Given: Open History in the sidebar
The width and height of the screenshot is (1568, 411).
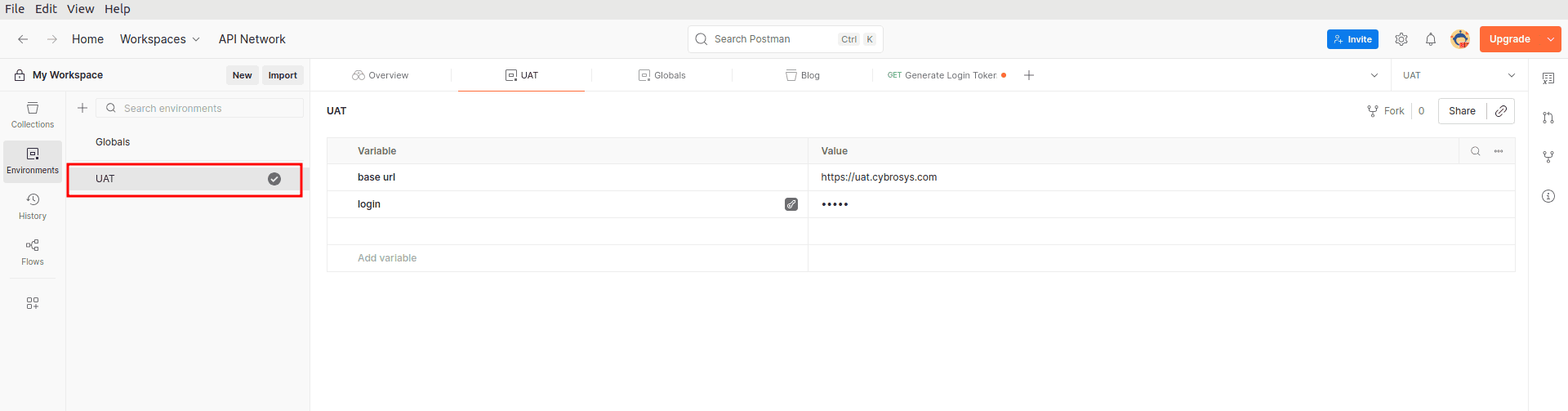Looking at the screenshot, I should 33,207.
